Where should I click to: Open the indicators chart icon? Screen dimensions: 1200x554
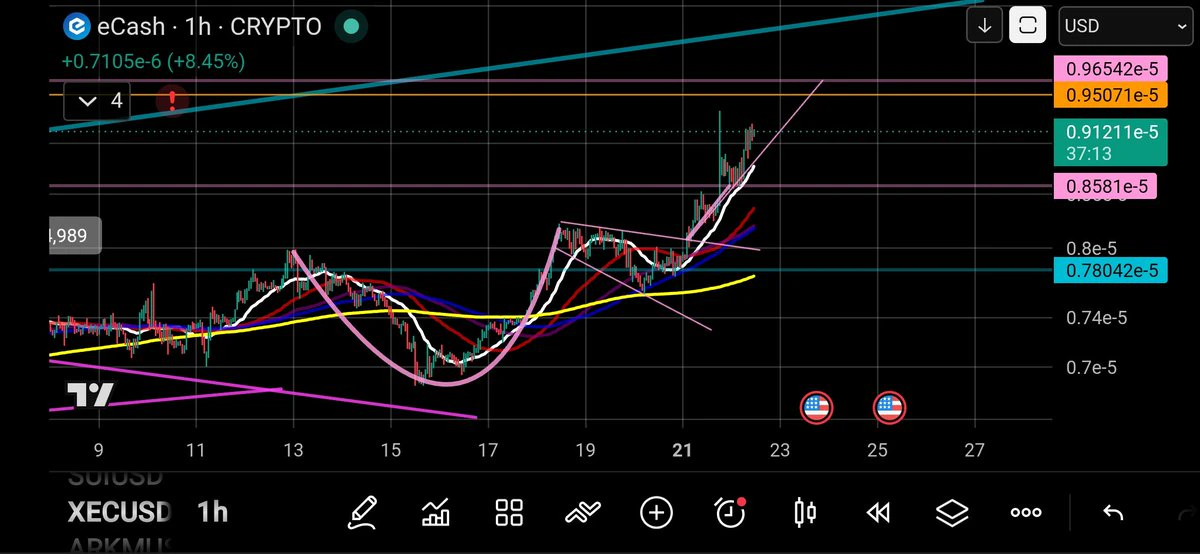click(436, 513)
